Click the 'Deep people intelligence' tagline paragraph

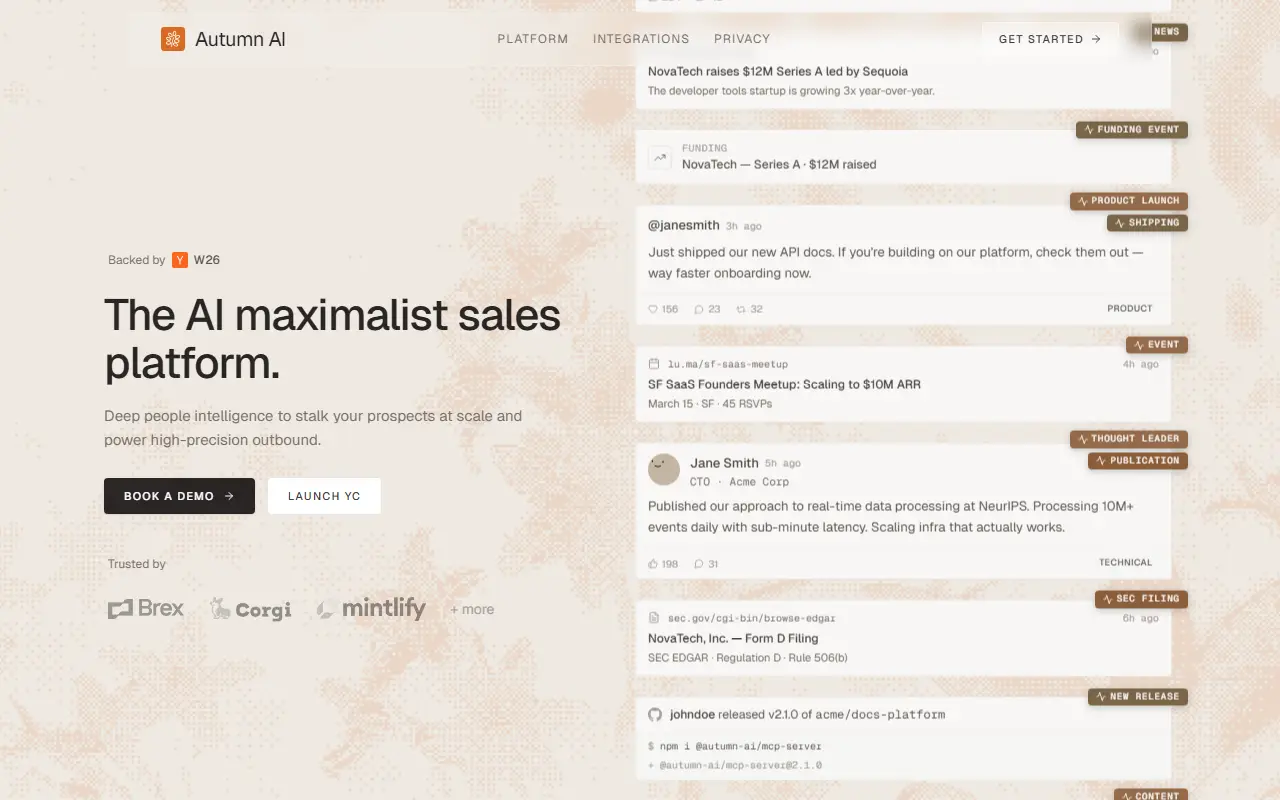coord(313,428)
